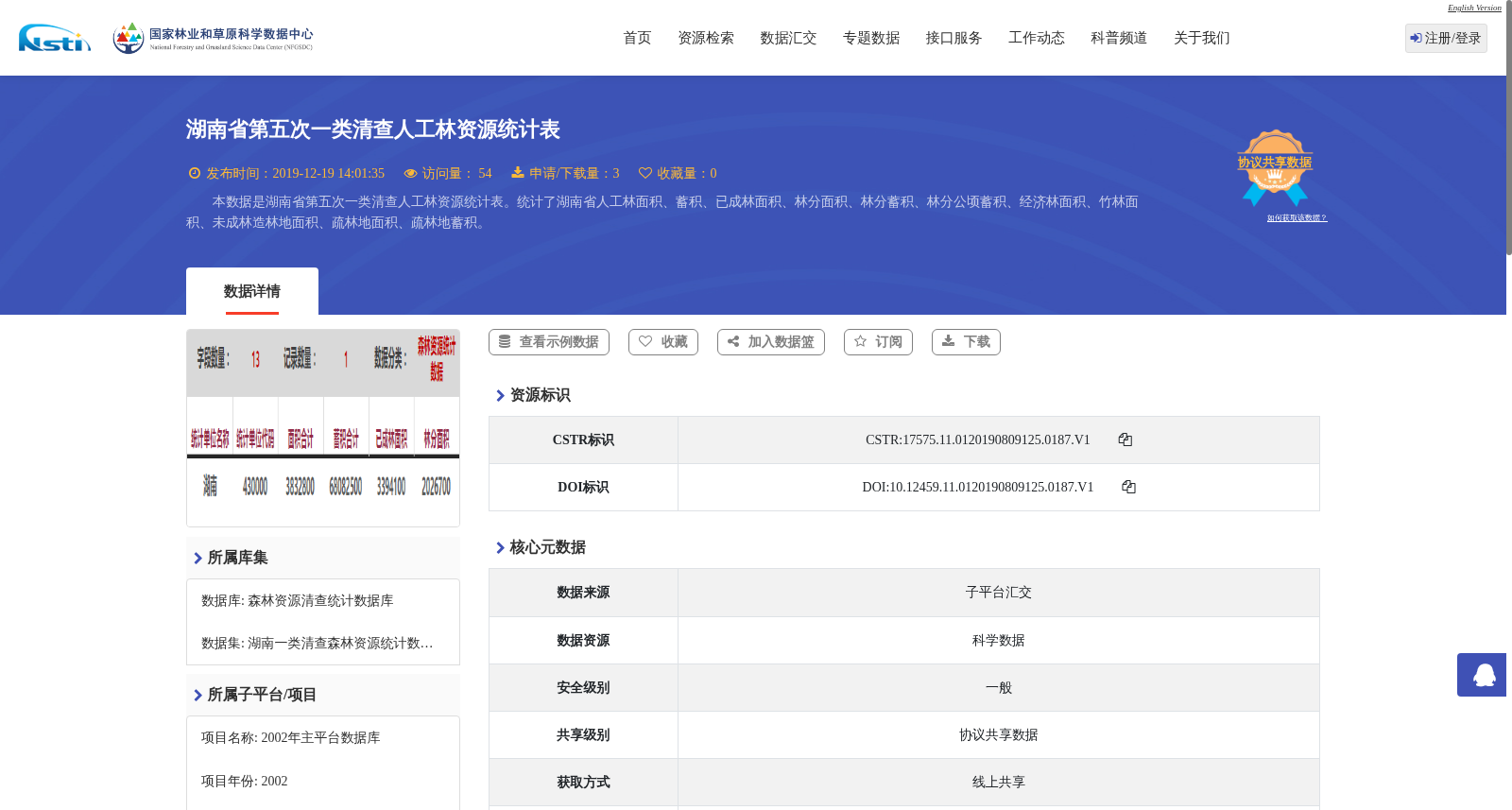The image size is (1512, 810).
Task: Open 接口服务 menu item
Action: coord(954,38)
